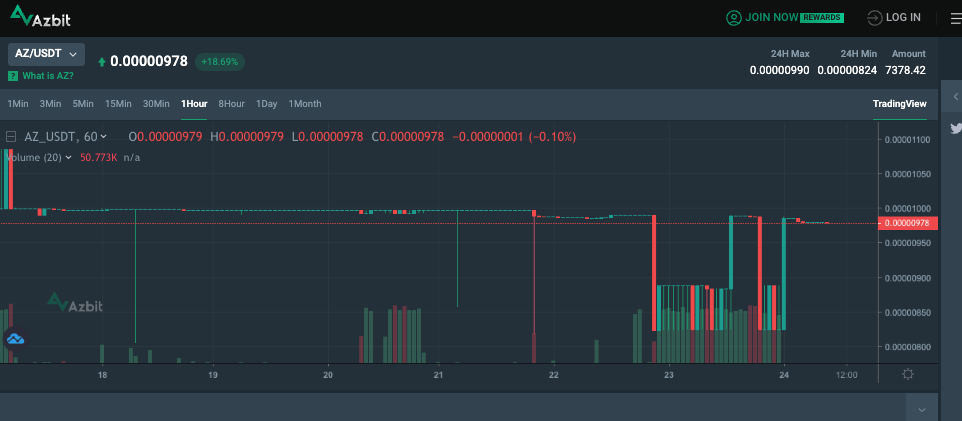Image resolution: width=962 pixels, height=421 pixels.
Task: Select the 1Month interval tab
Action: 304,104
